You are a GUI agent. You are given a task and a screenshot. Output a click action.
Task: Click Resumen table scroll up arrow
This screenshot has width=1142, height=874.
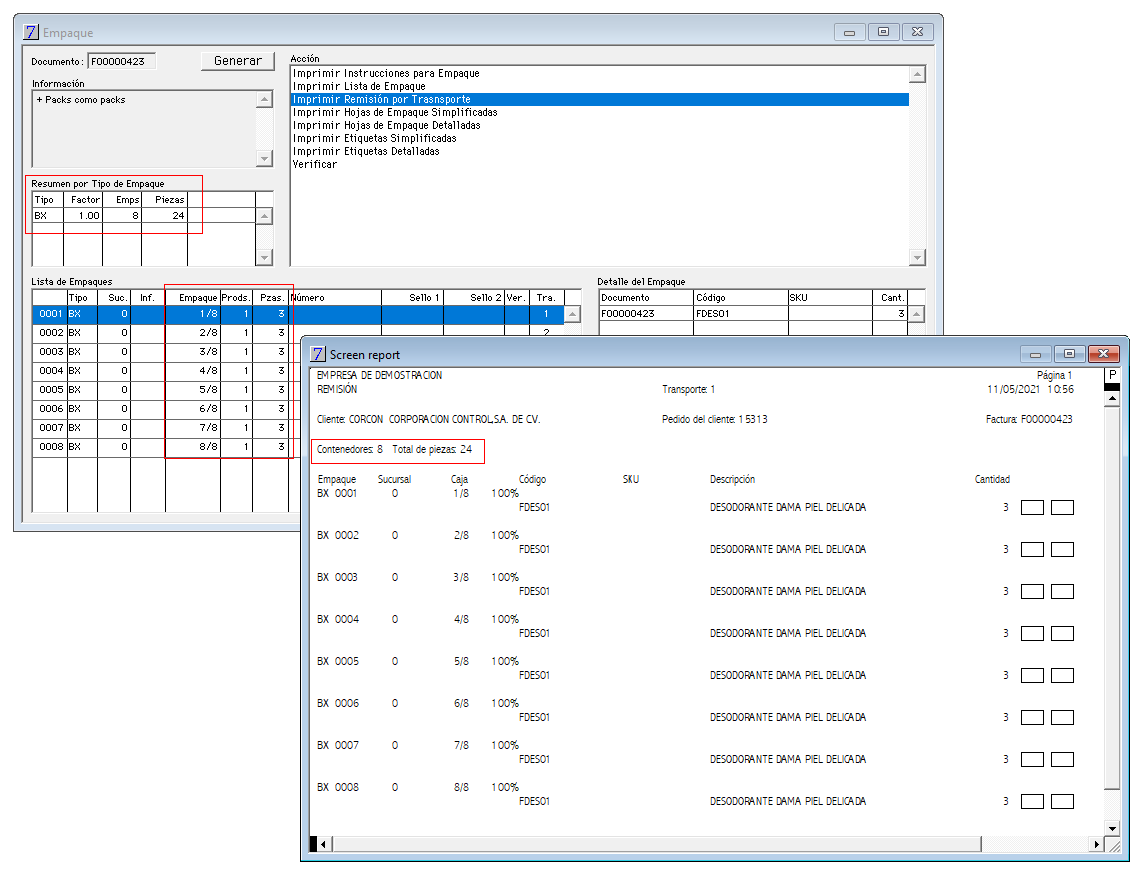point(264,216)
